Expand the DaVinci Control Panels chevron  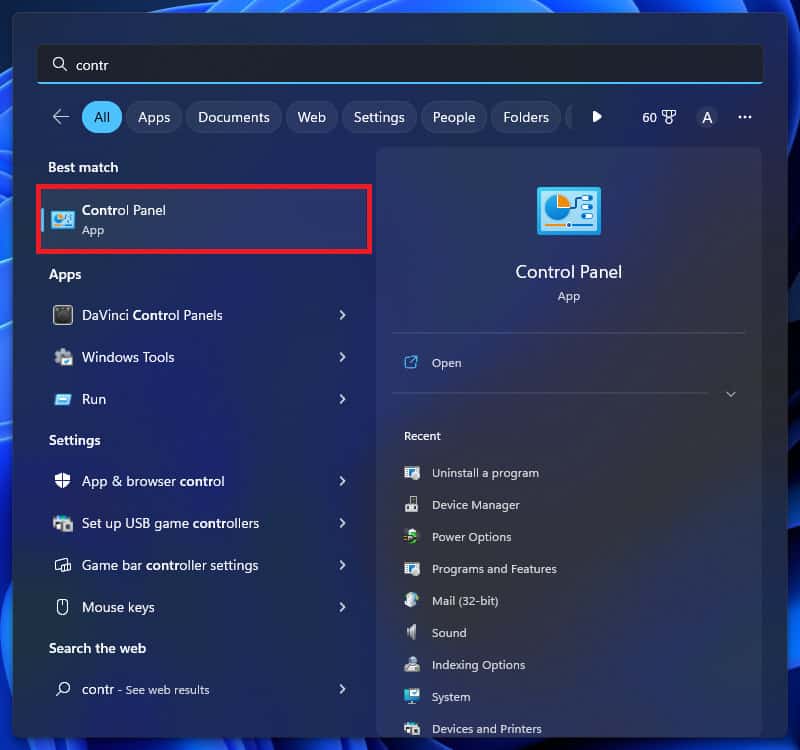(x=342, y=315)
